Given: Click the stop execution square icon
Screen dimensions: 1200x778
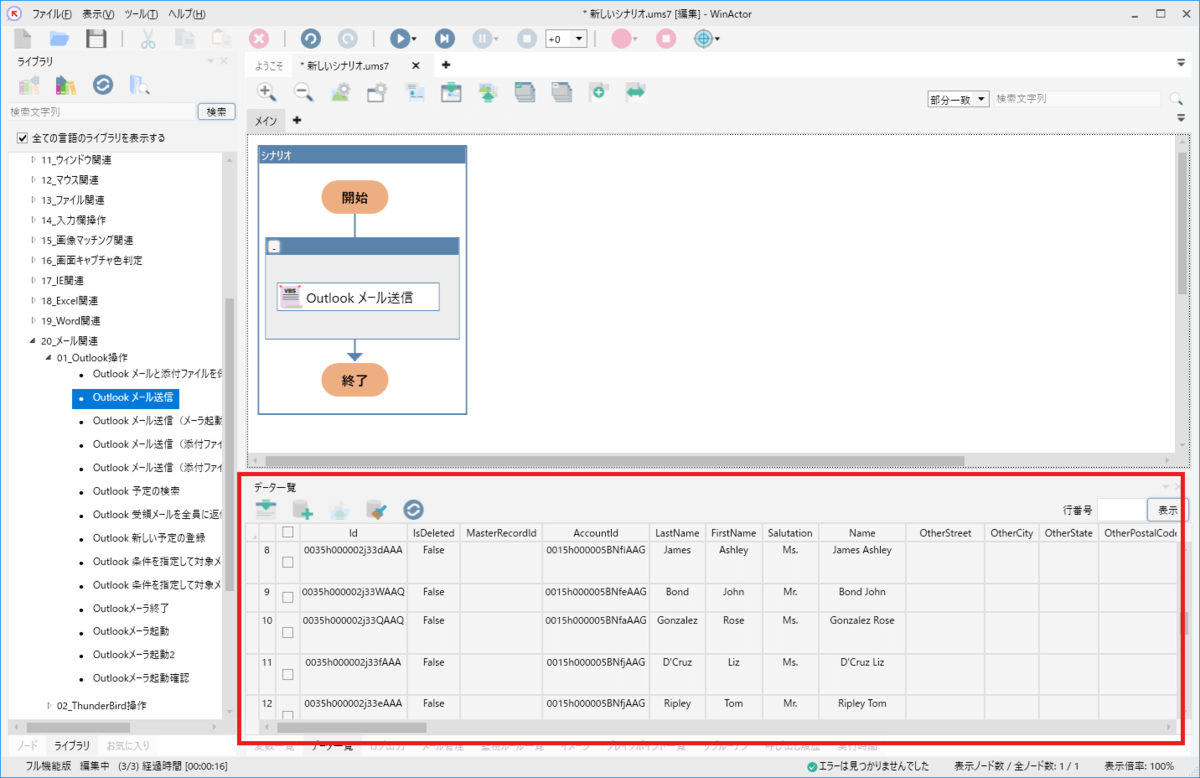Looking at the screenshot, I should [526, 38].
